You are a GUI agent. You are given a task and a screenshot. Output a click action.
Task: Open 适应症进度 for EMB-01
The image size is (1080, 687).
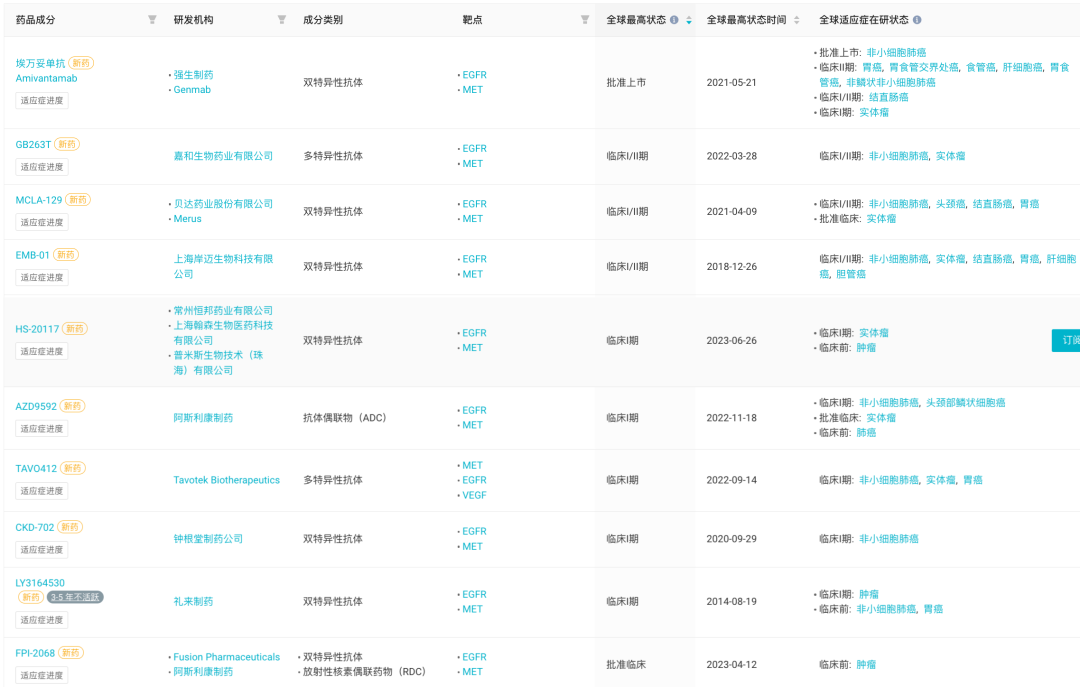[x=42, y=277]
